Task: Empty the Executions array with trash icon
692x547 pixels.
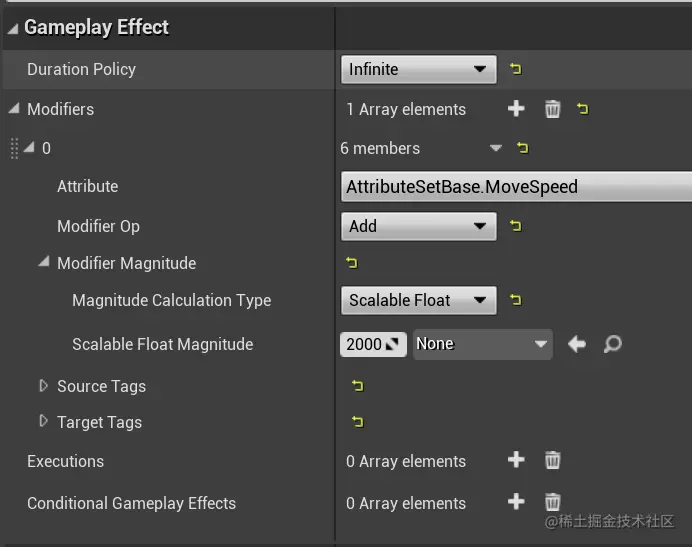Action: click(x=552, y=460)
